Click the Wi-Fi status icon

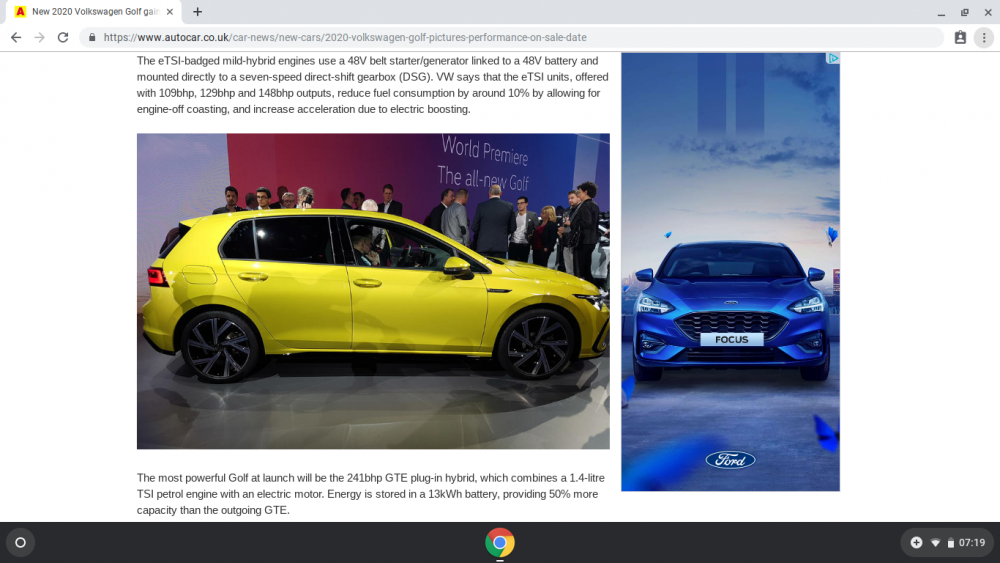(936, 543)
